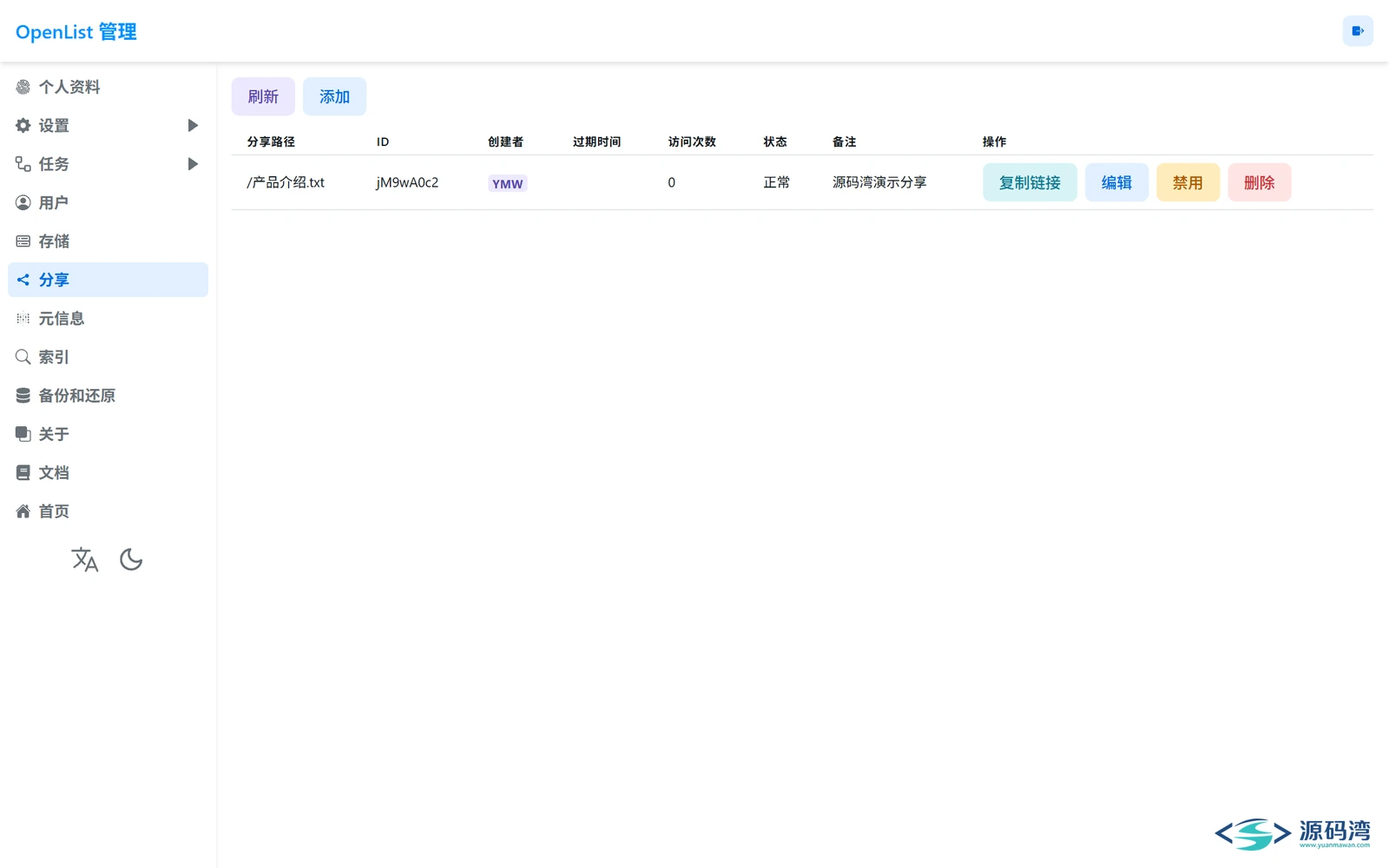Open 个人资料 in the sidebar
The height and width of the screenshot is (868, 1389).
(x=108, y=87)
